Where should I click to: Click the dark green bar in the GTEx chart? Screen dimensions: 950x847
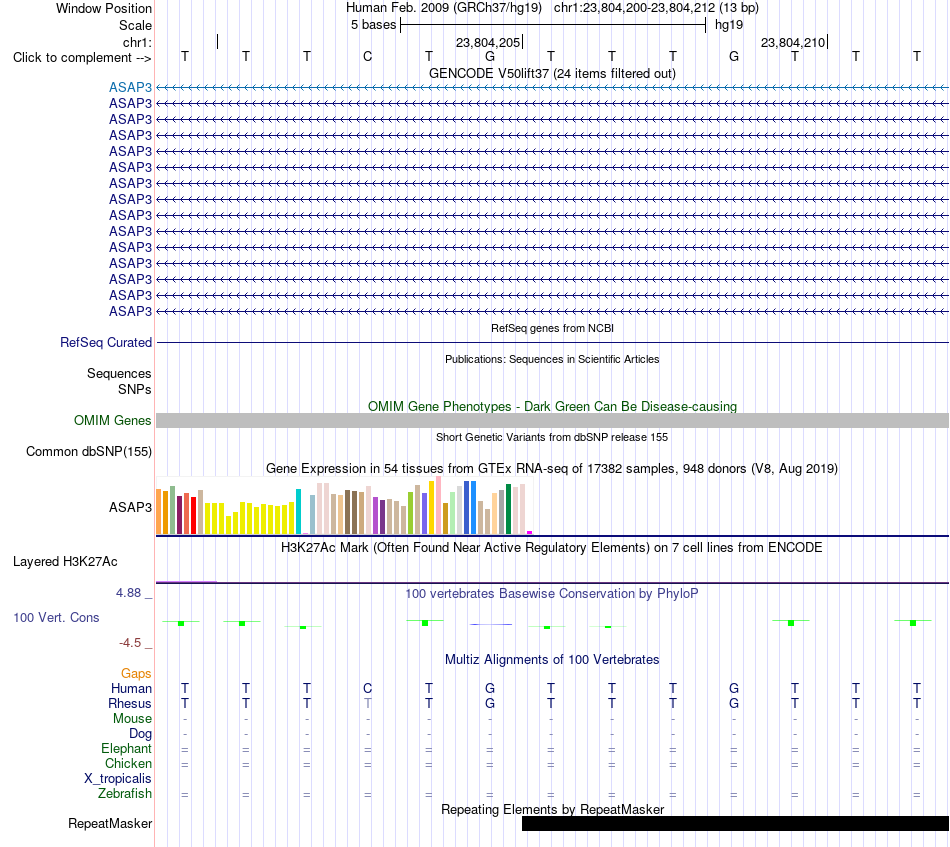tap(508, 509)
